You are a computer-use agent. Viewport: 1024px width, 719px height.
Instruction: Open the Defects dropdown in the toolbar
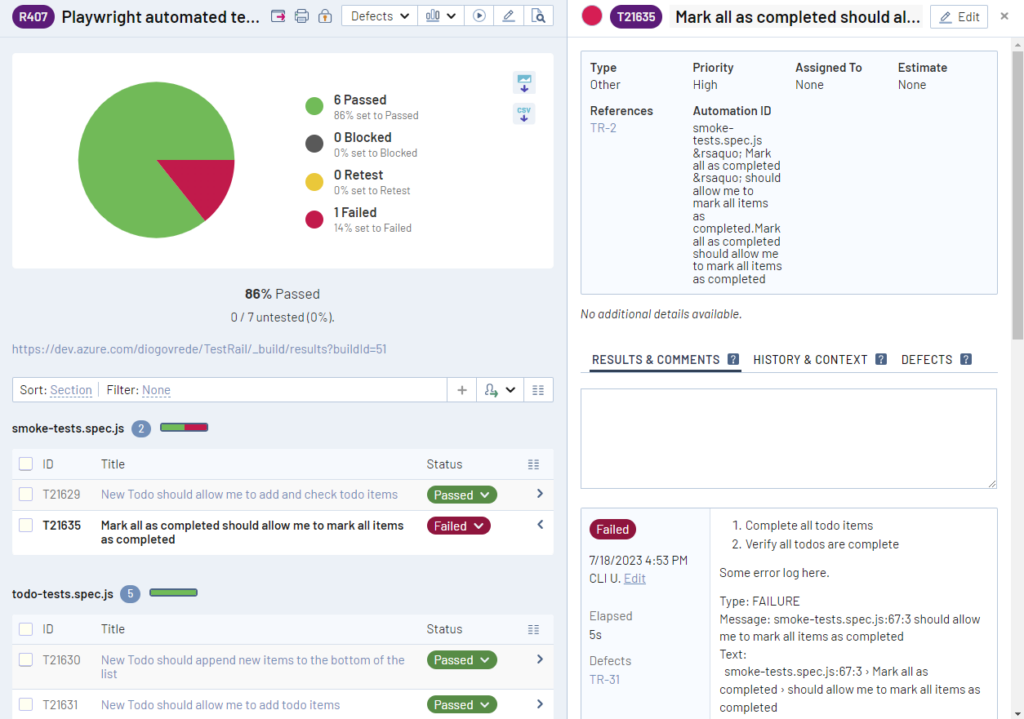(x=380, y=16)
